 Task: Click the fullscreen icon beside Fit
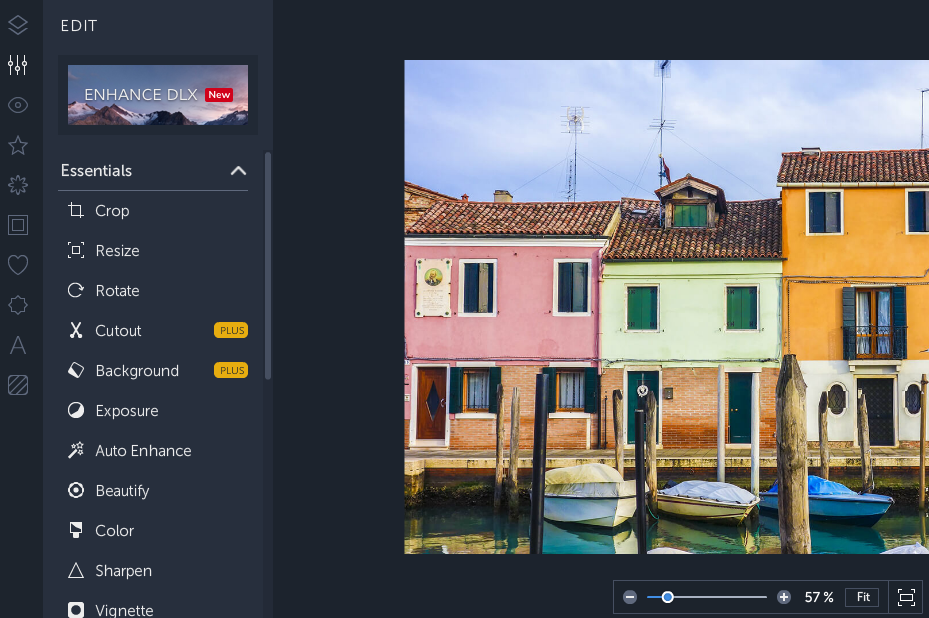(906, 597)
